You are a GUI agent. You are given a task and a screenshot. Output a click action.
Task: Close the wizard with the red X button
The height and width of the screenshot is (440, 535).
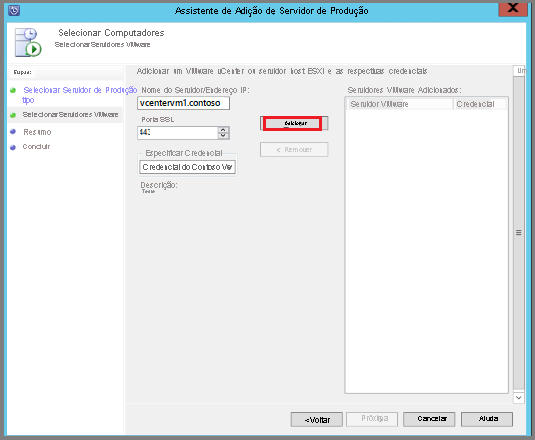(512, 9)
